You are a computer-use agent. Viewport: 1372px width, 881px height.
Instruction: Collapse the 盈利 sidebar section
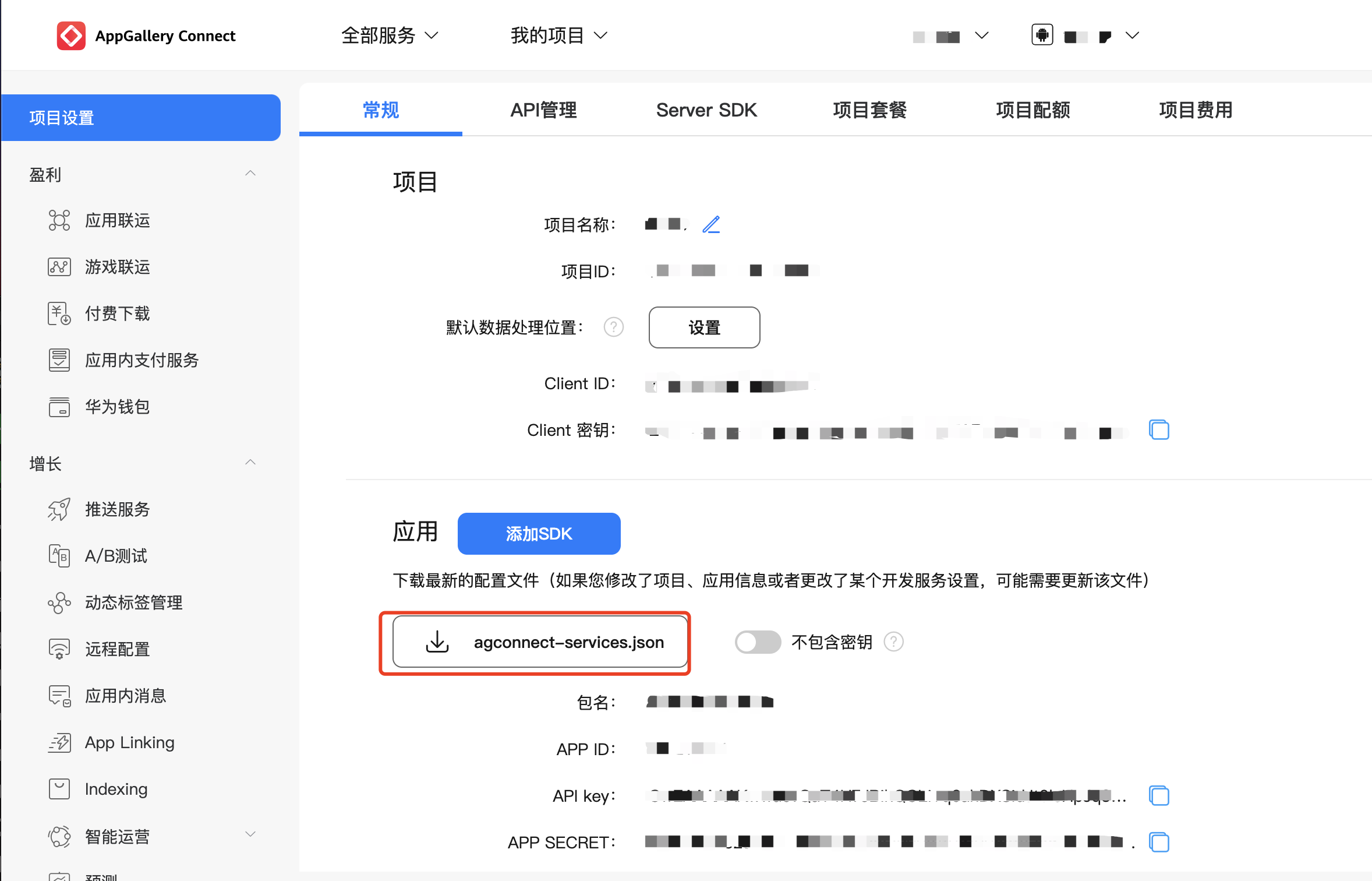250,174
